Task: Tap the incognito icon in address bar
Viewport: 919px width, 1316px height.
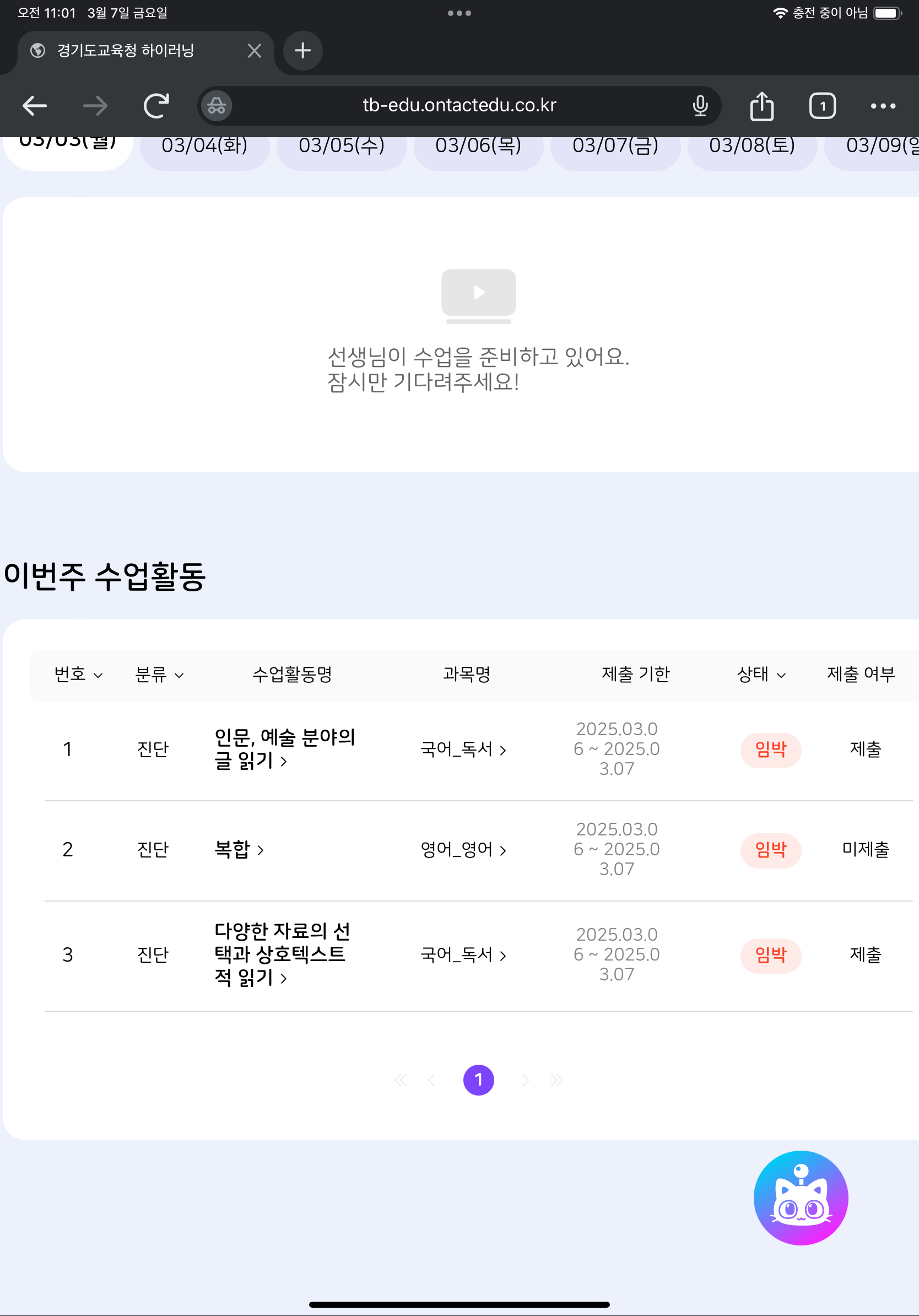Action: [217, 106]
